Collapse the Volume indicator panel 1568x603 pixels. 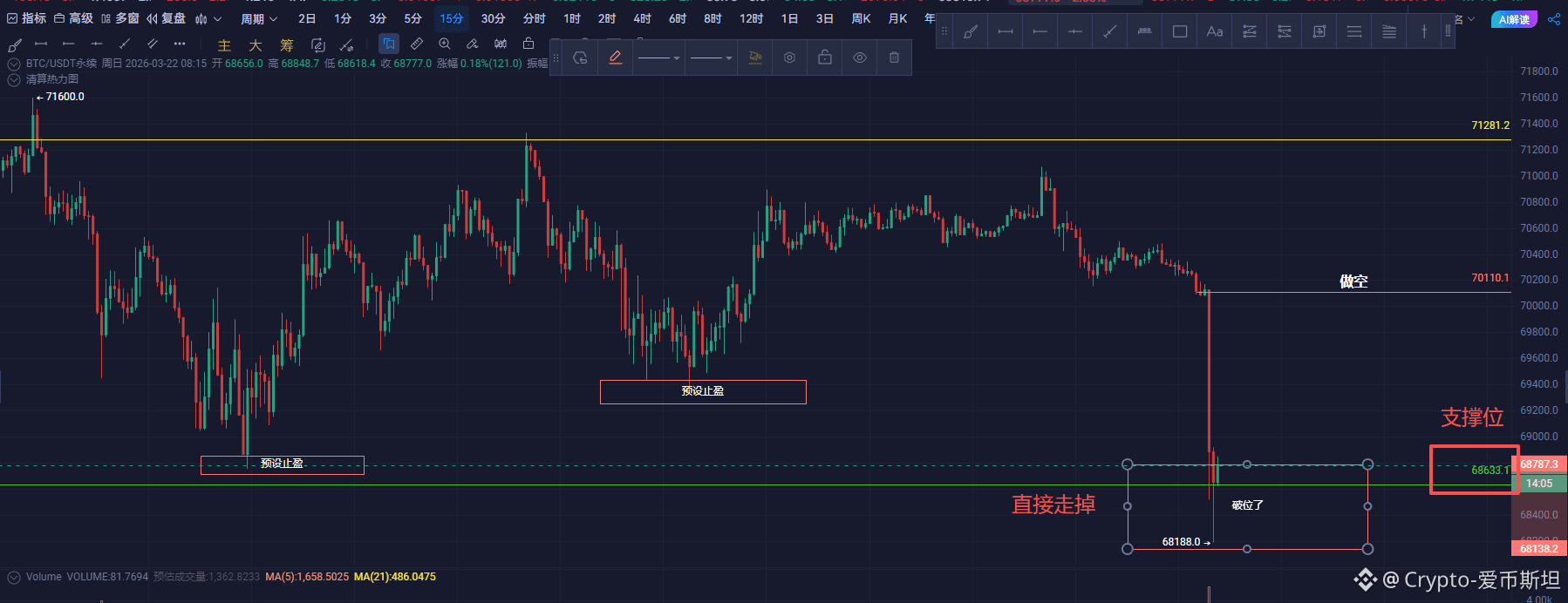click(x=14, y=577)
